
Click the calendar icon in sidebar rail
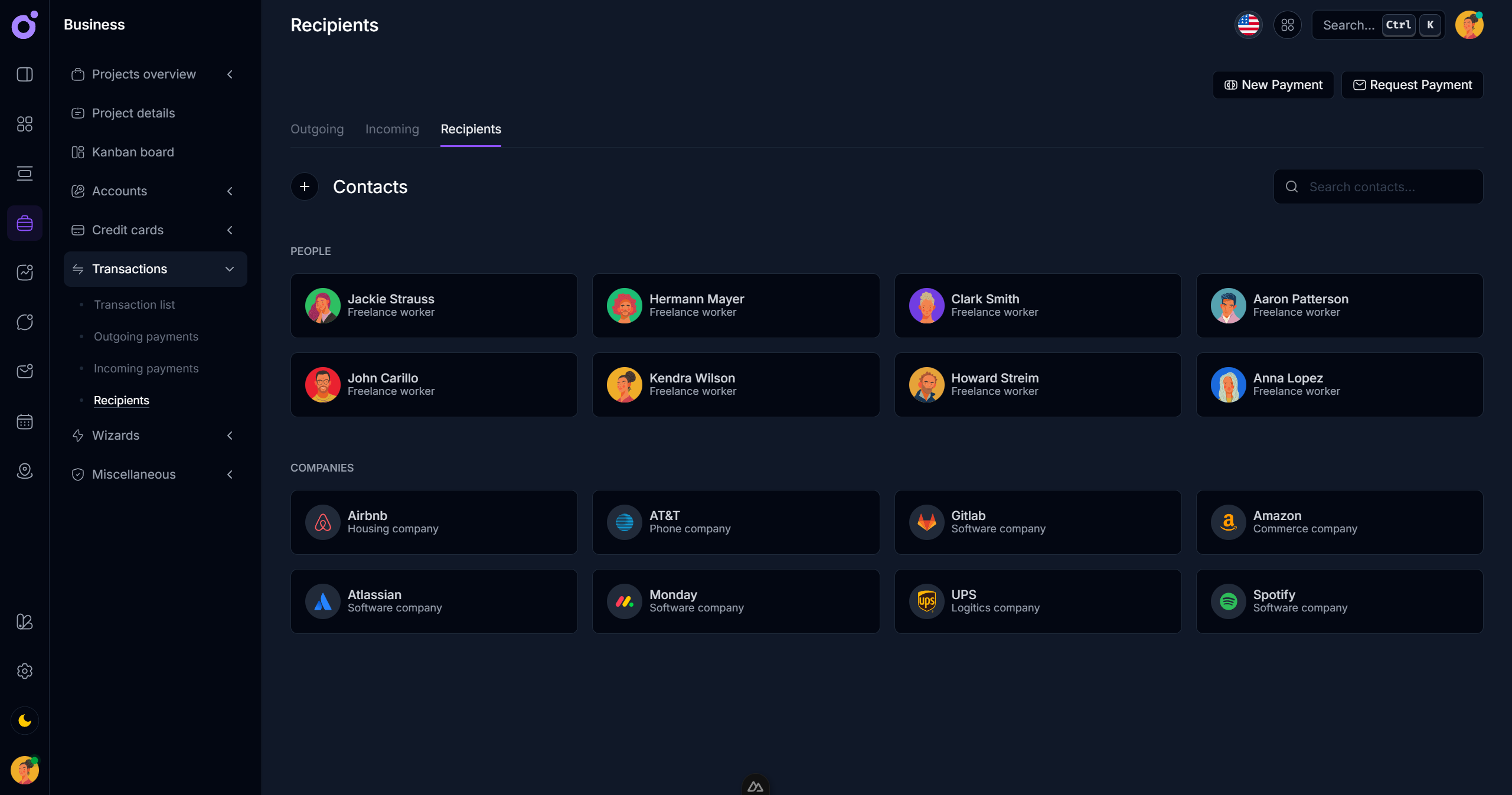point(25,421)
